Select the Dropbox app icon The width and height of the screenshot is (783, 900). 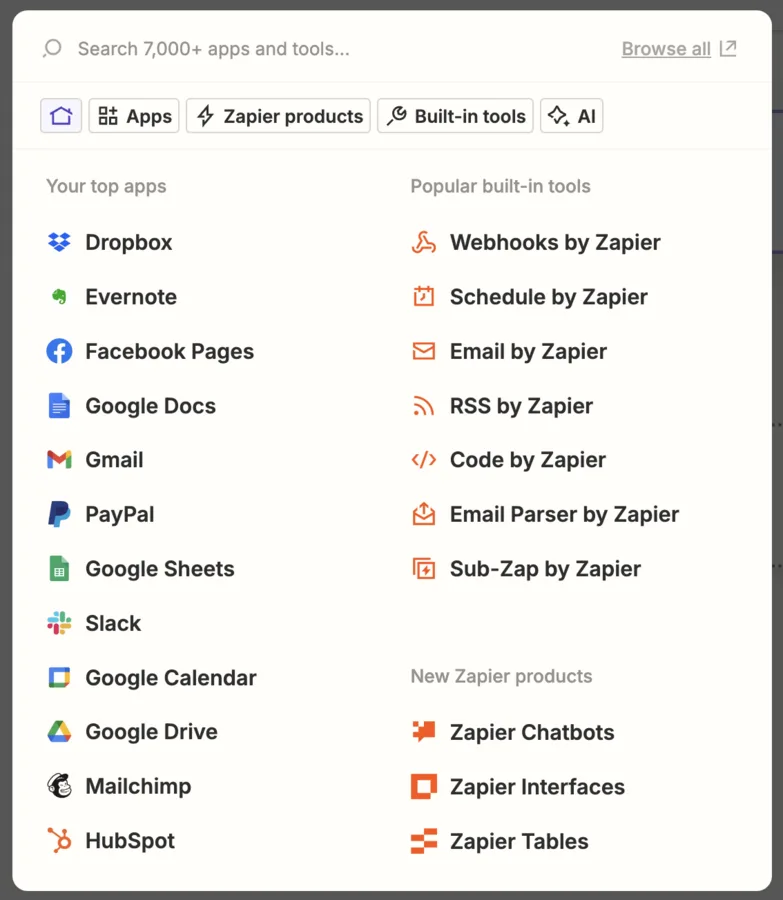point(59,242)
